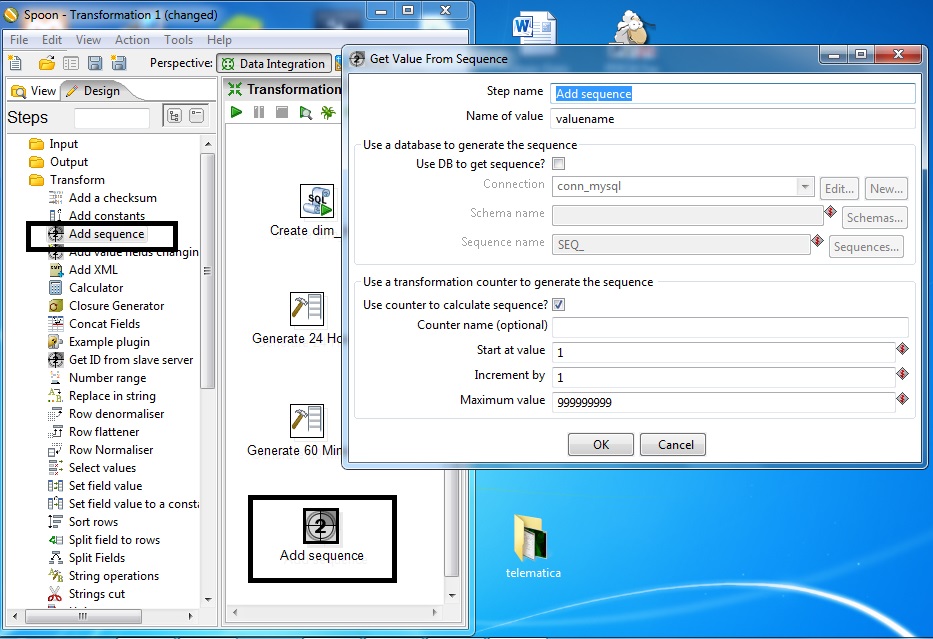Open the Help menu
Image resolution: width=933 pixels, height=639 pixels.
click(x=219, y=40)
